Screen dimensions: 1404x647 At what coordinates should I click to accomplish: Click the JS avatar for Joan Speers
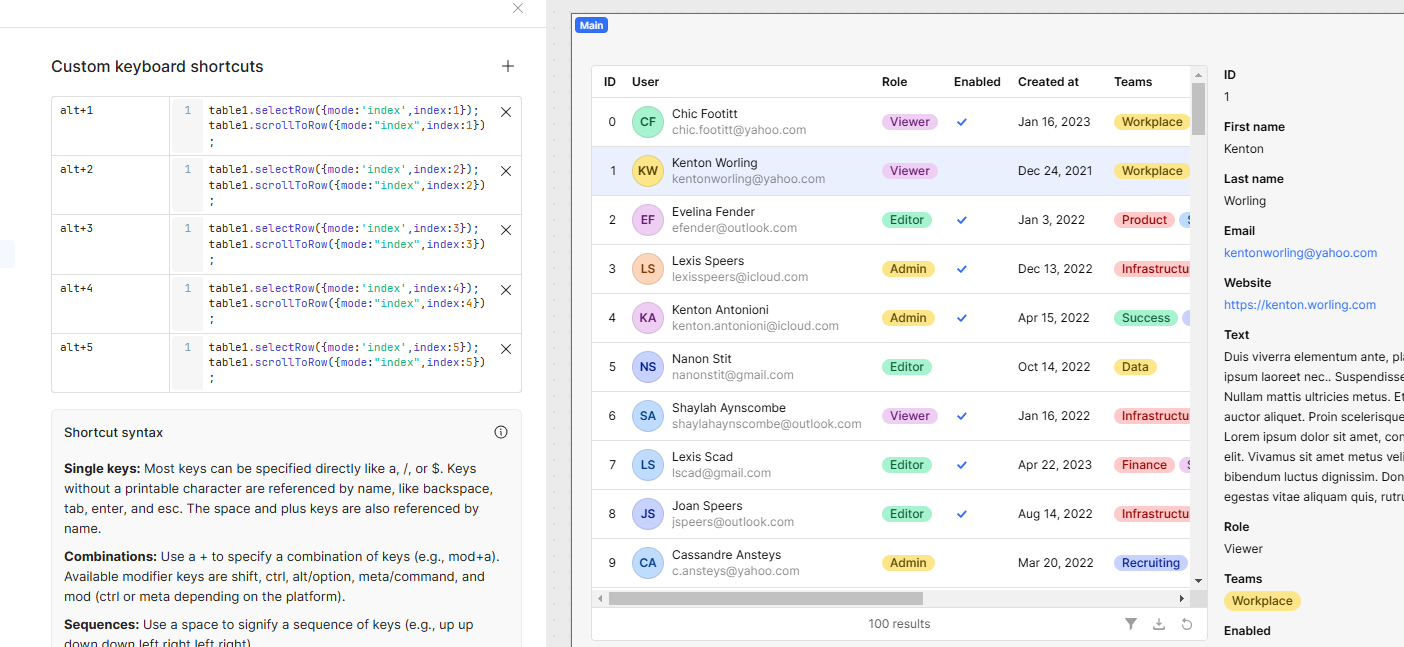click(648, 514)
